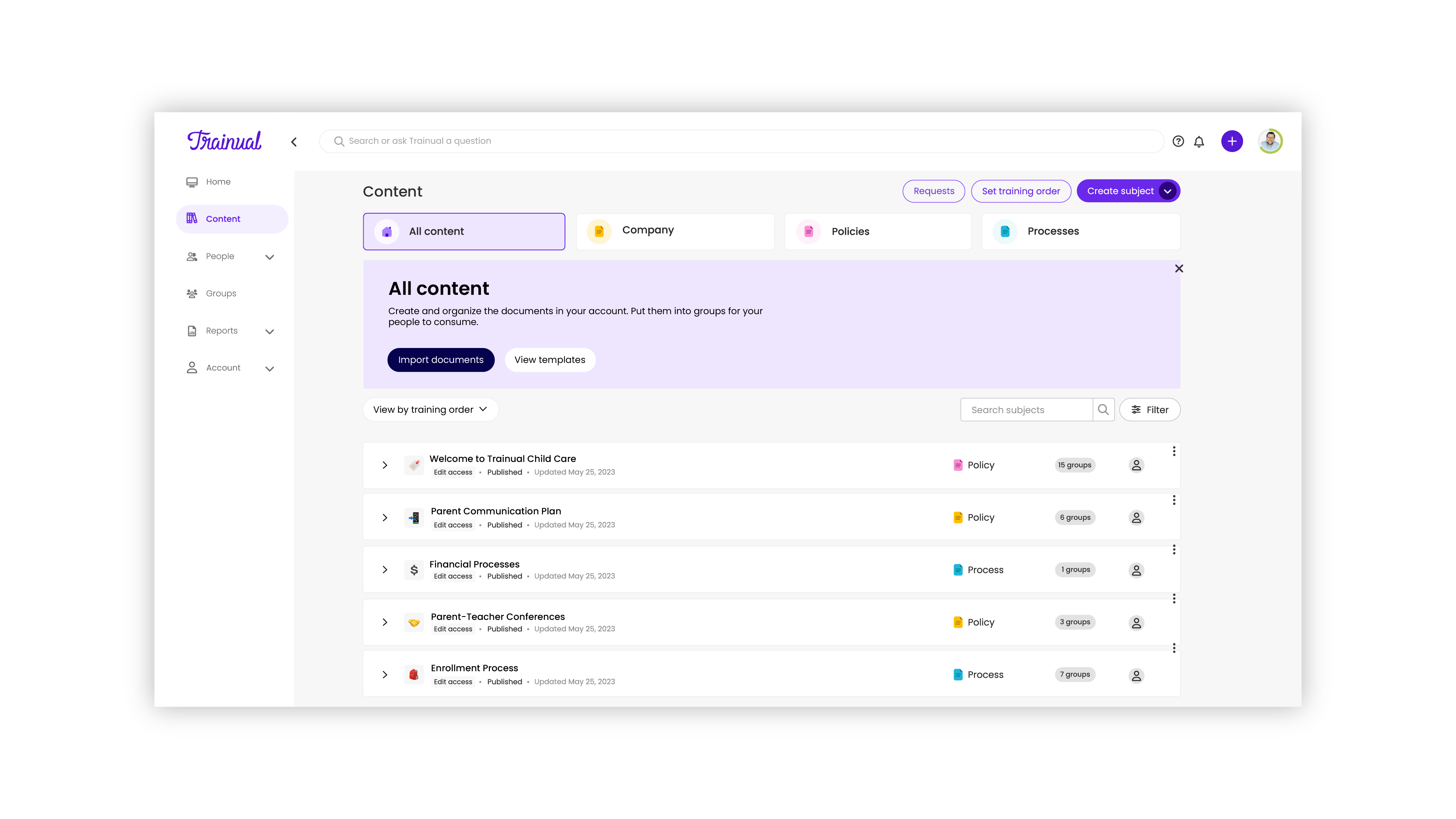
Task: Close the All content banner
Action: click(1179, 269)
